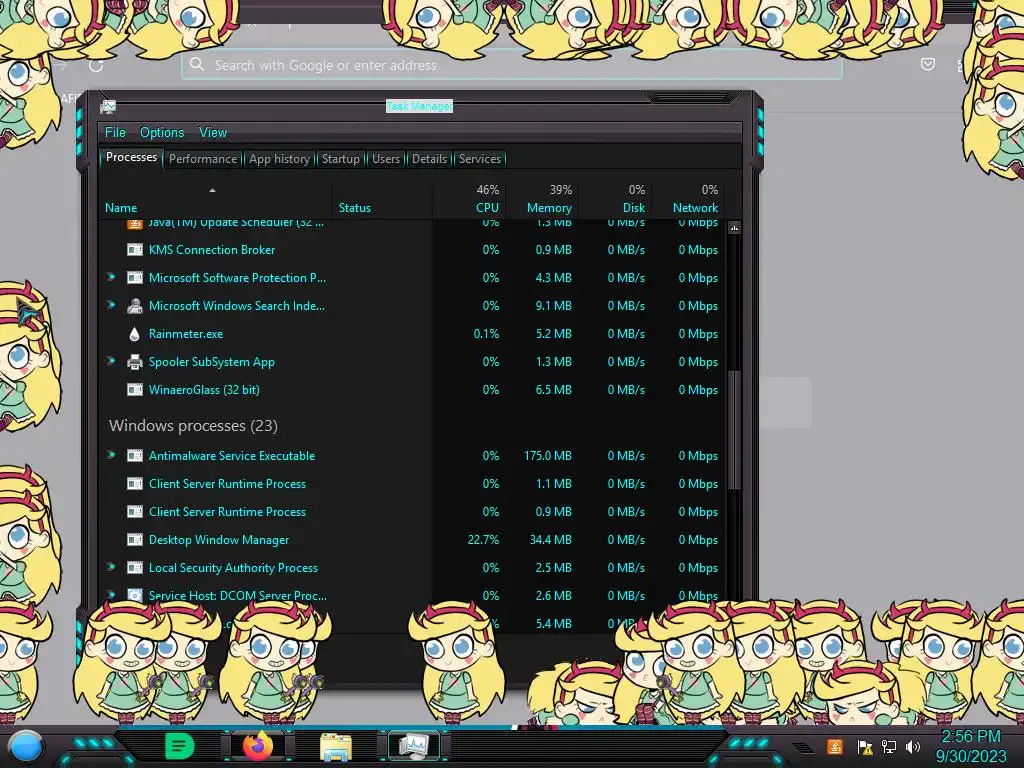Click the Desktop Window Manager process icon
Image resolution: width=1024 pixels, height=768 pixels.
pos(135,539)
